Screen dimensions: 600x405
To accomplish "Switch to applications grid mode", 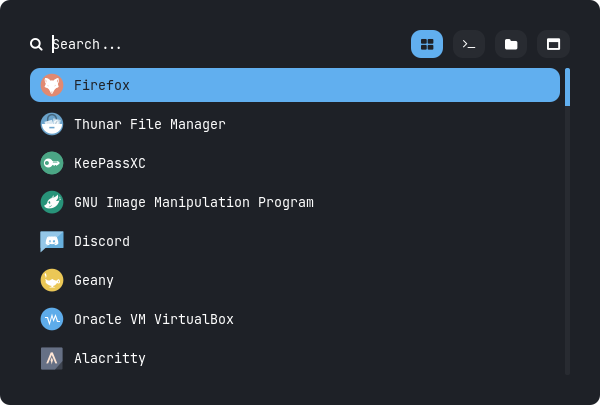I will coord(427,44).
